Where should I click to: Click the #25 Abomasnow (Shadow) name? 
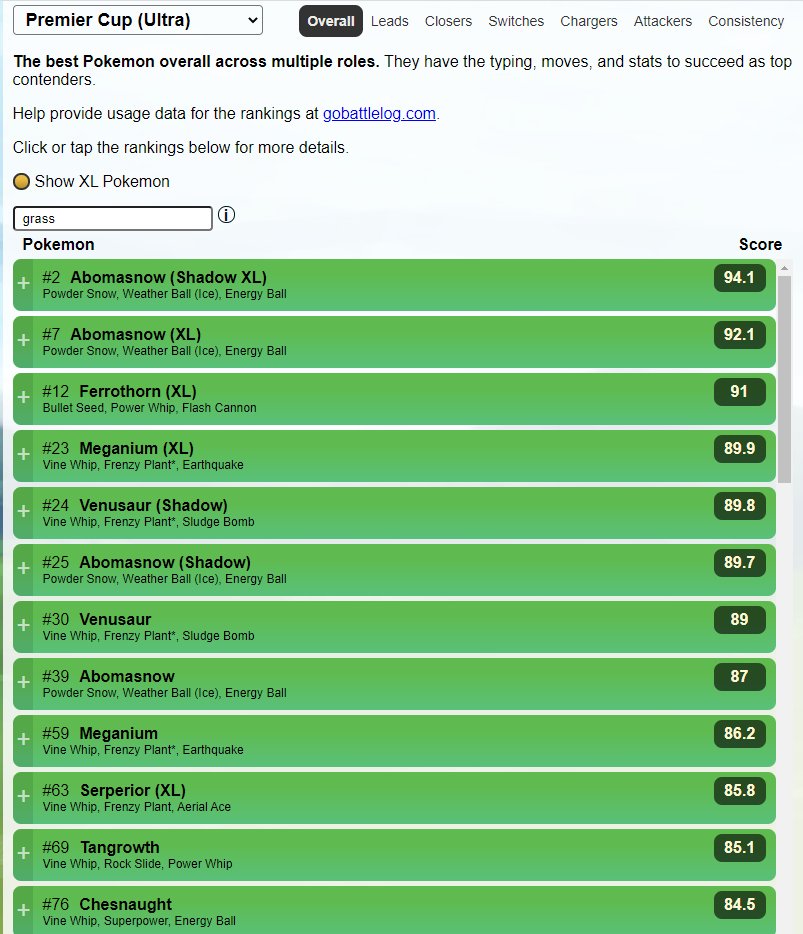[x=165, y=563]
